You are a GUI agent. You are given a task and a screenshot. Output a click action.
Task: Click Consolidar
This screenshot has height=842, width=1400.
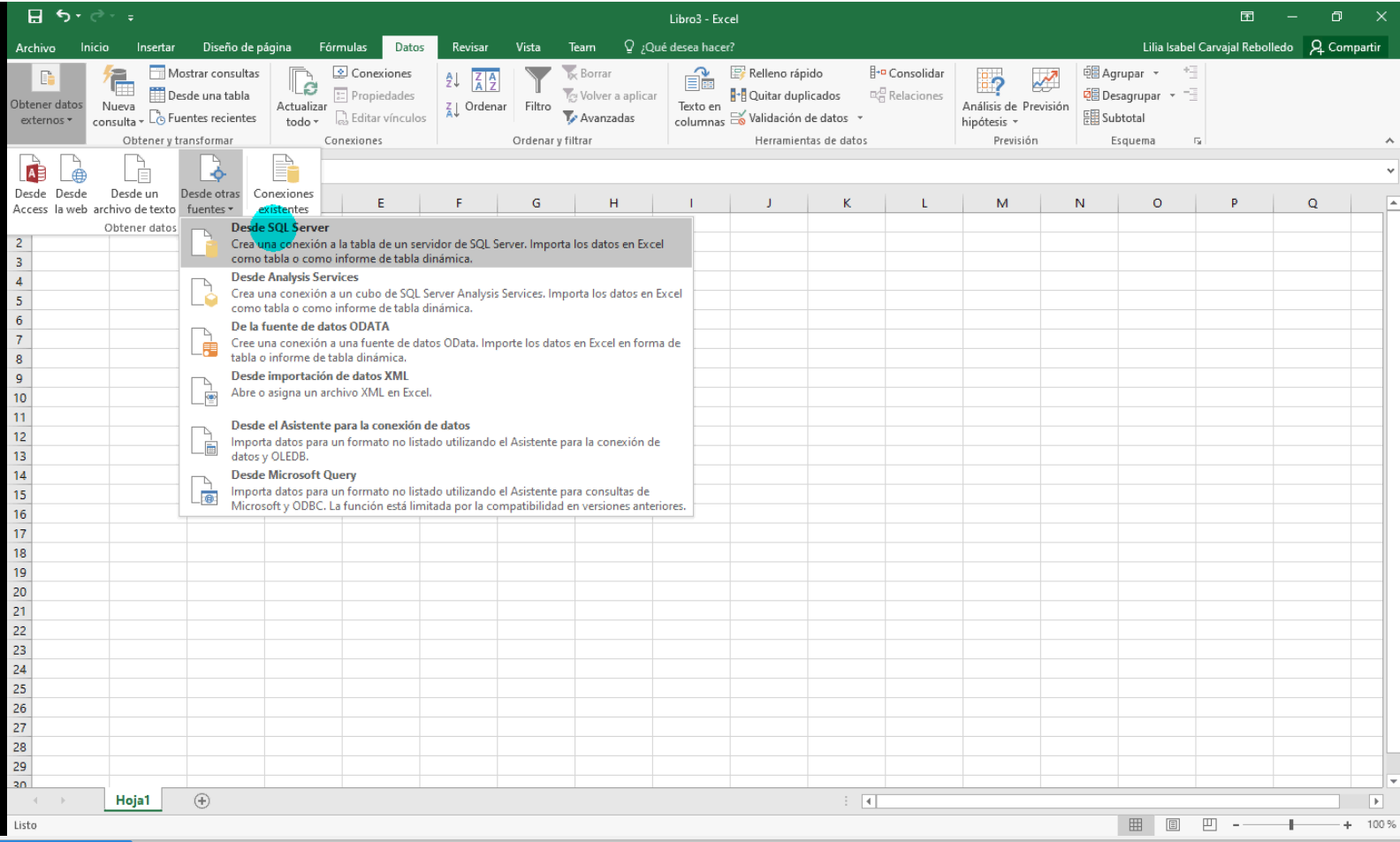907,73
